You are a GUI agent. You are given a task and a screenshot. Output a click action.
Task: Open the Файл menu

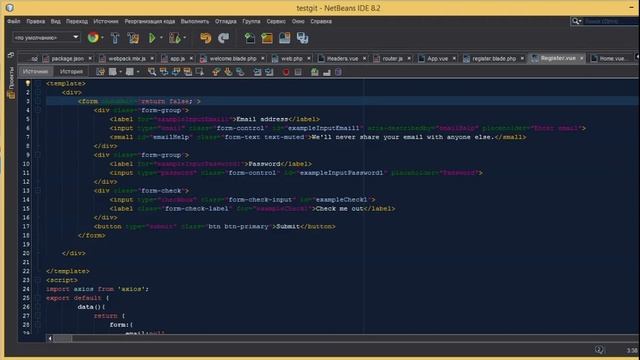pos(13,21)
